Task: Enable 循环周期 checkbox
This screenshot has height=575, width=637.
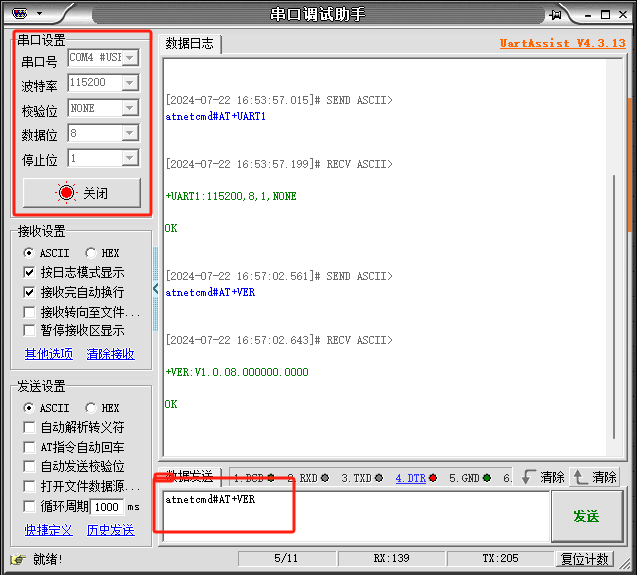Action: [x=30, y=506]
